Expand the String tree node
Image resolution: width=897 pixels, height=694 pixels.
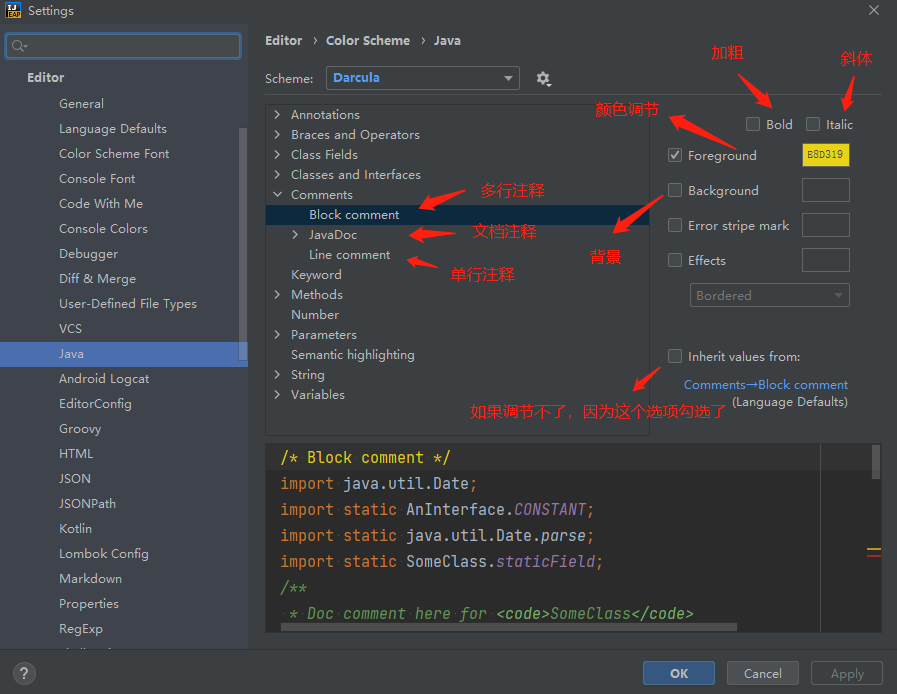(x=277, y=375)
